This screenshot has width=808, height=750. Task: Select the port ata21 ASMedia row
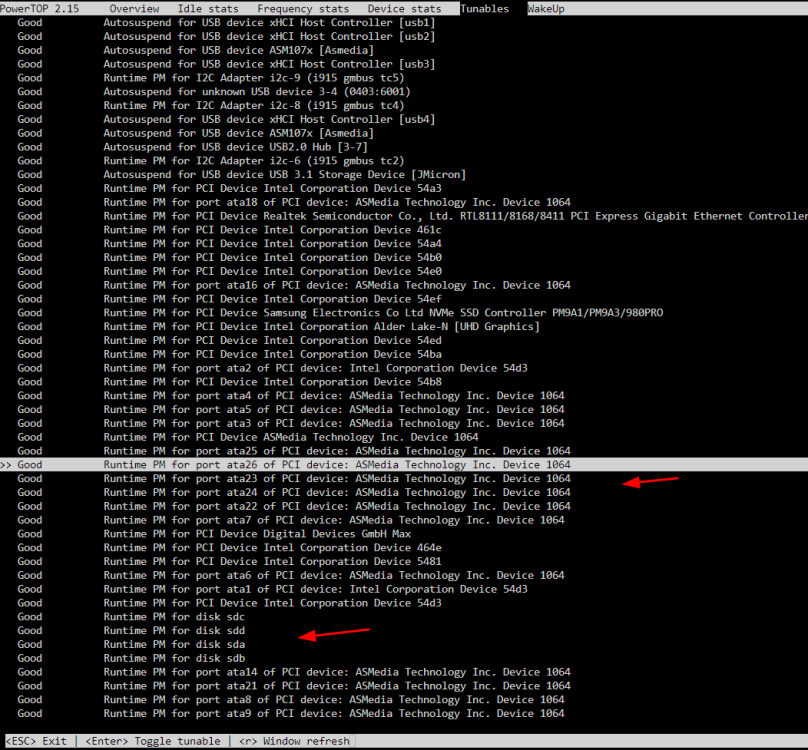coord(404,686)
